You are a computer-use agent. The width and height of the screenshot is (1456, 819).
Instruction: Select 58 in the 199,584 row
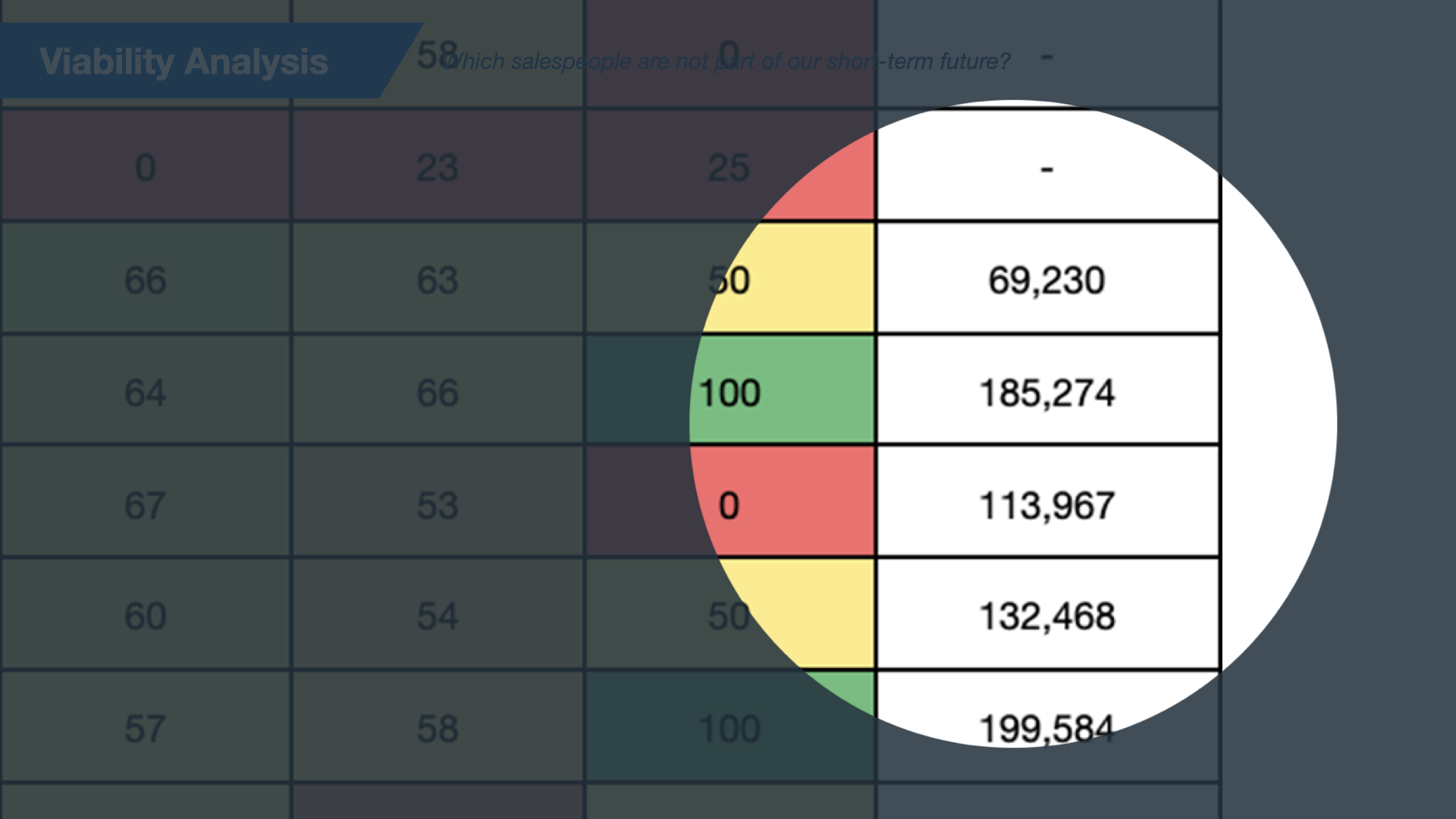[x=438, y=726]
